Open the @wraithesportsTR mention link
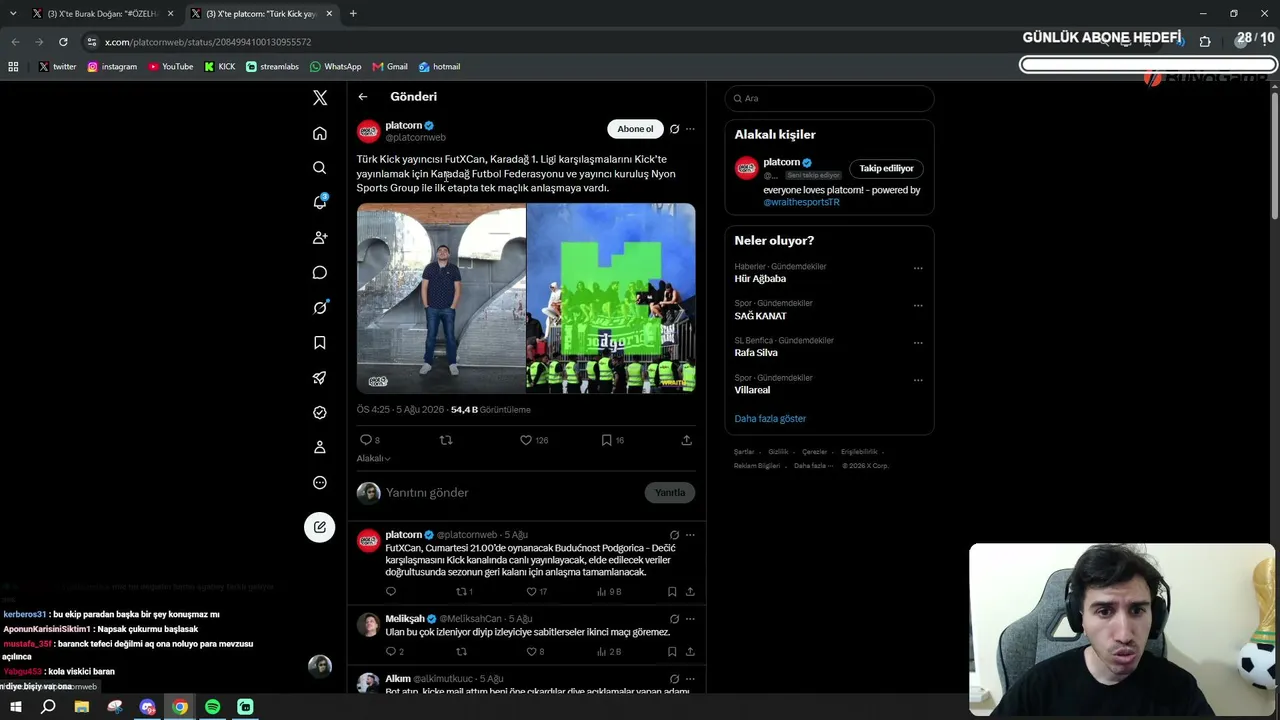Screen dimensions: 1280x720 click(802, 202)
